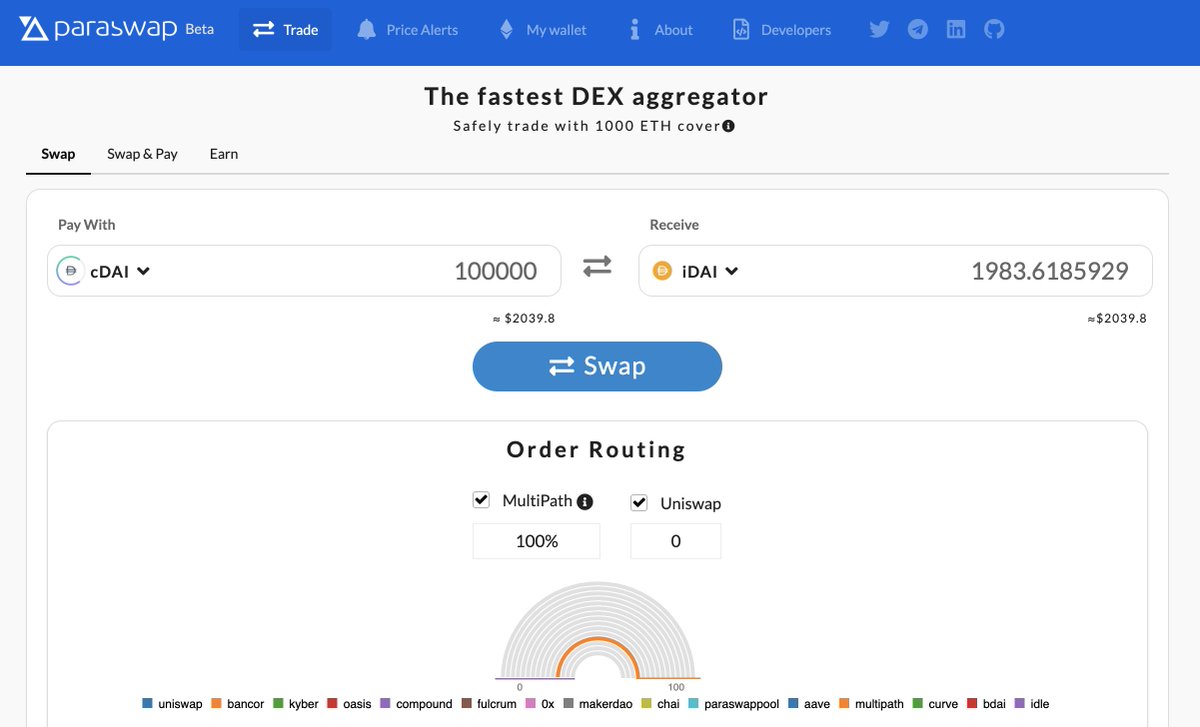Click the compound legend swatch

pyautogui.click(x=386, y=704)
